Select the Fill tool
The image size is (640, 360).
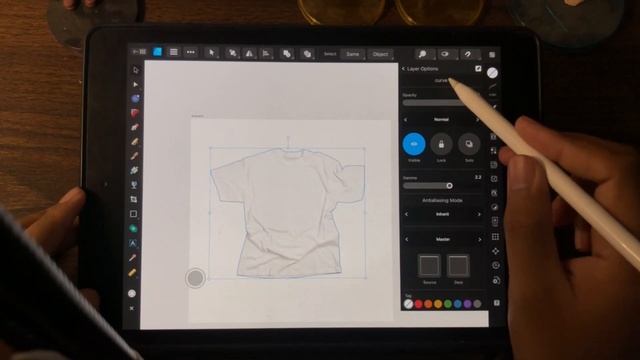coord(134,170)
